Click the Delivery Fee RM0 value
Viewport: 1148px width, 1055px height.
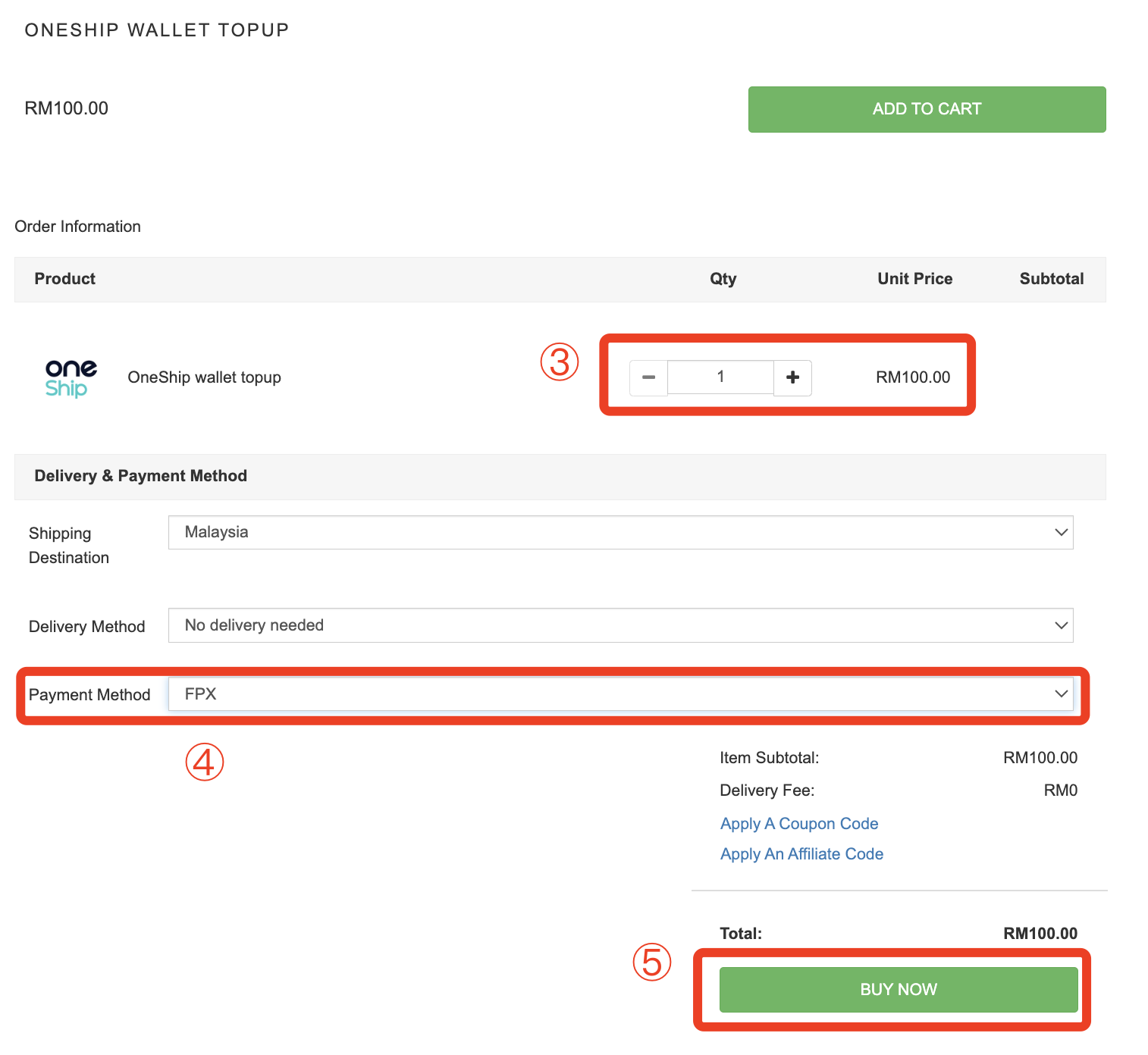click(1061, 790)
